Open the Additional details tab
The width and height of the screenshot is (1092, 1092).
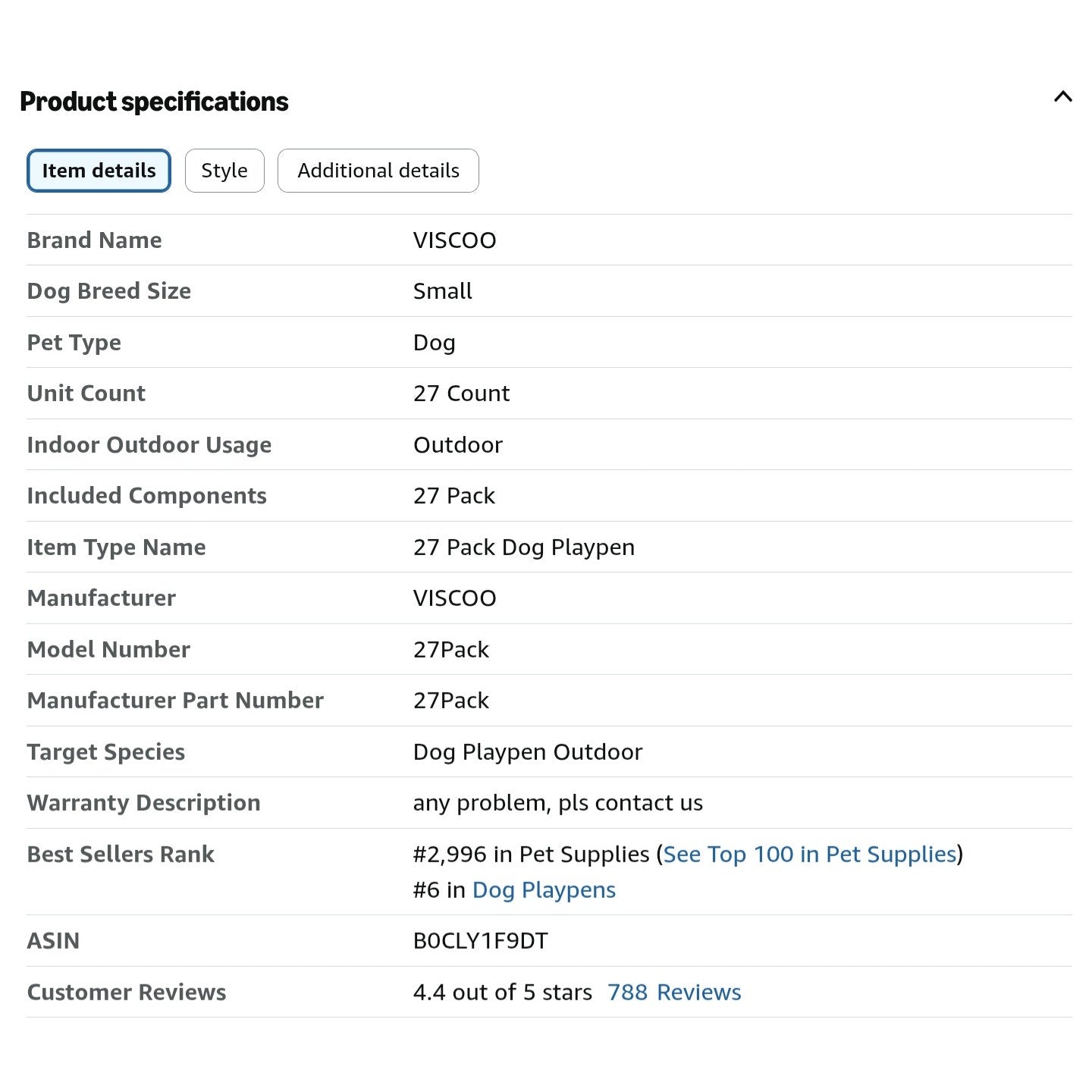[x=378, y=171]
